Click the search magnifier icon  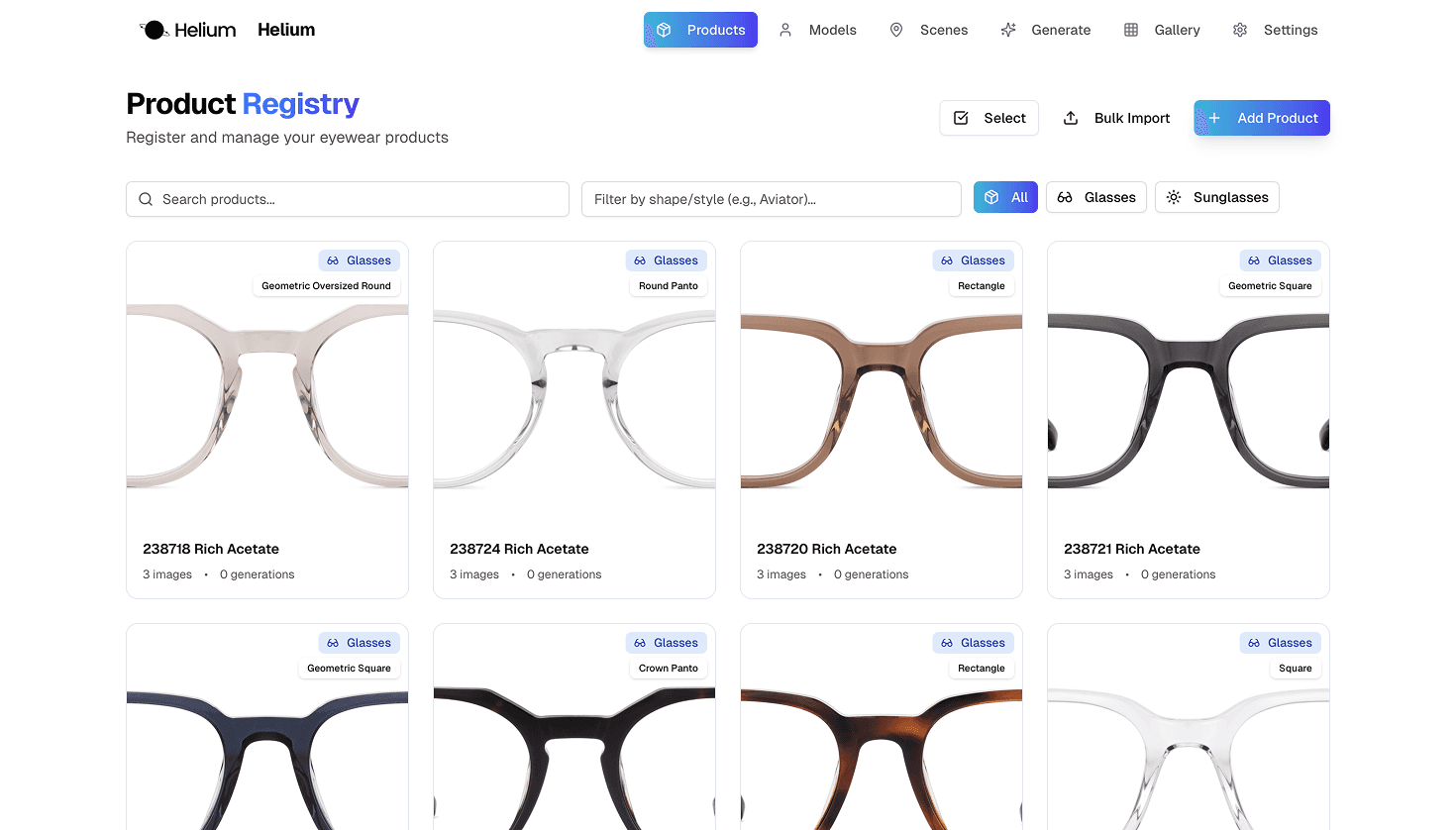tap(146, 199)
